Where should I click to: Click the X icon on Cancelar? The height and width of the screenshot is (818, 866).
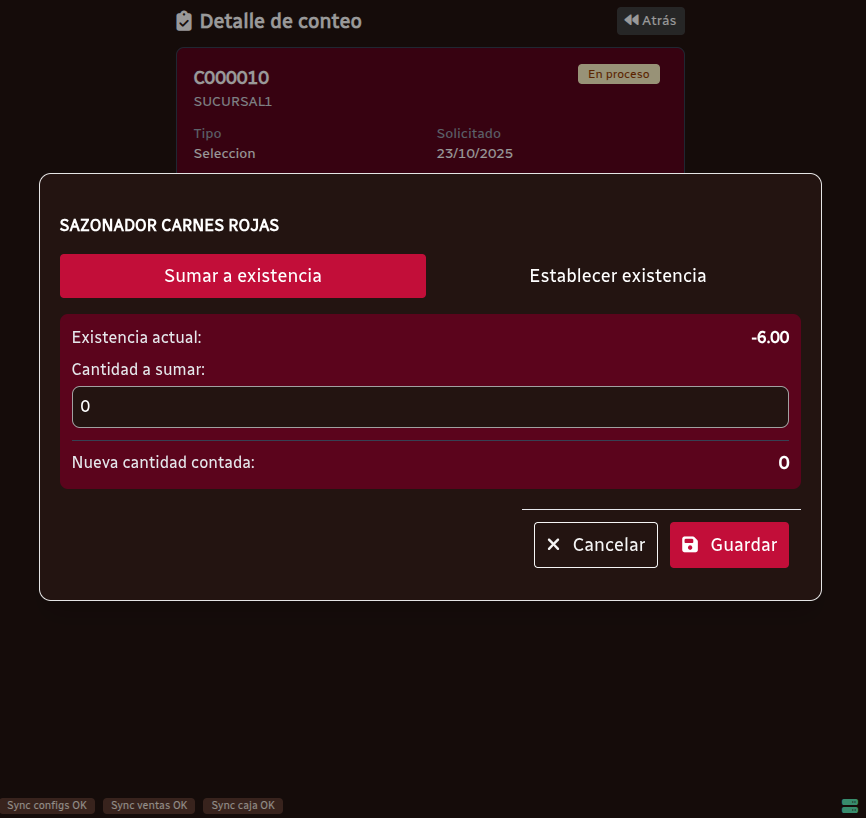[x=553, y=545]
